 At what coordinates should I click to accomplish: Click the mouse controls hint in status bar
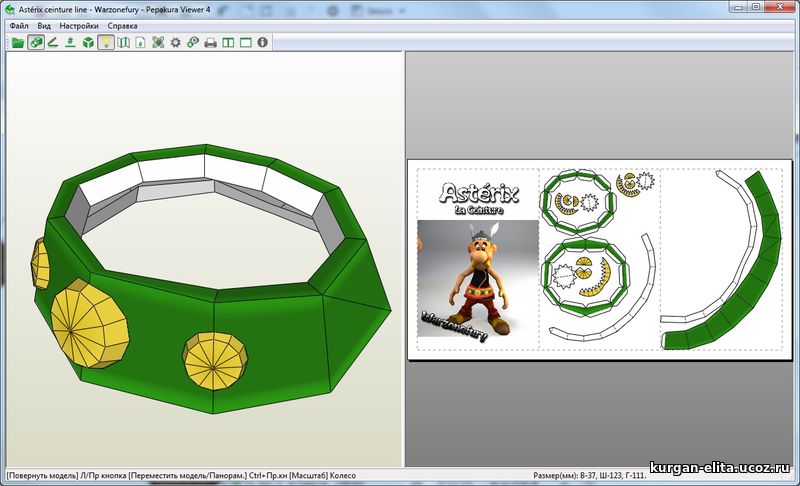click(x=182, y=475)
